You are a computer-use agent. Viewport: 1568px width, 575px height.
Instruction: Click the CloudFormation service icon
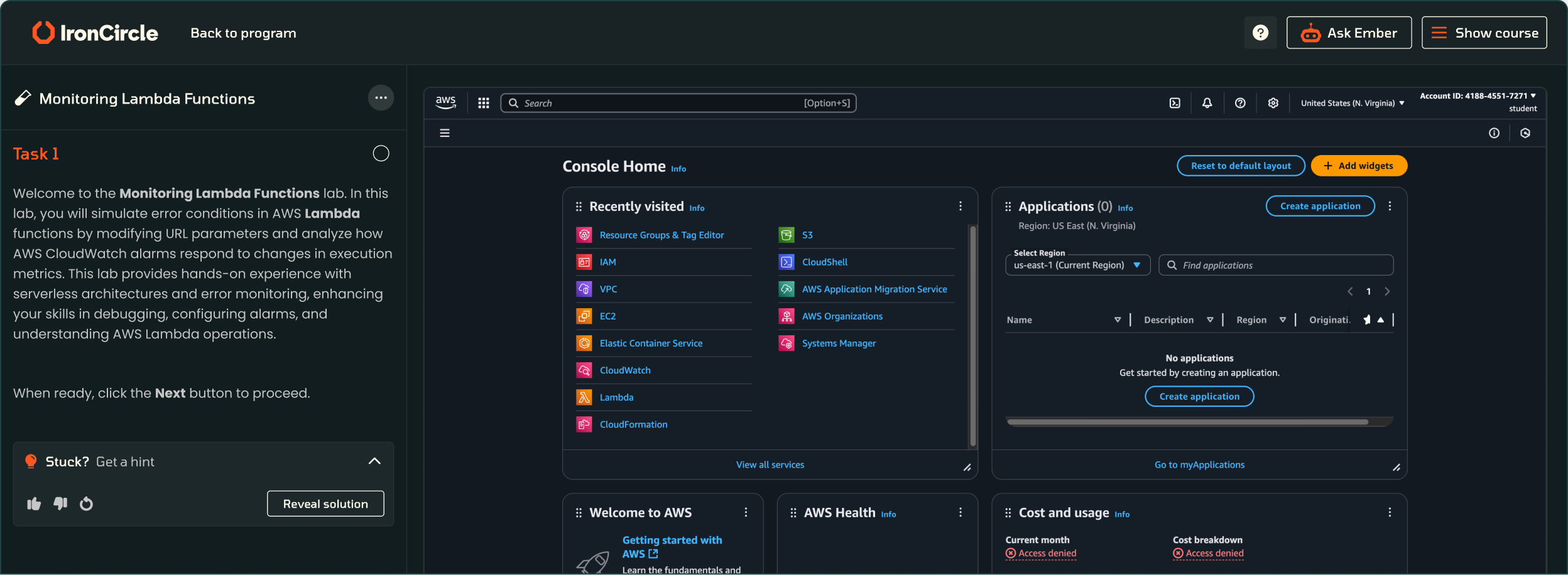click(x=584, y=424)
